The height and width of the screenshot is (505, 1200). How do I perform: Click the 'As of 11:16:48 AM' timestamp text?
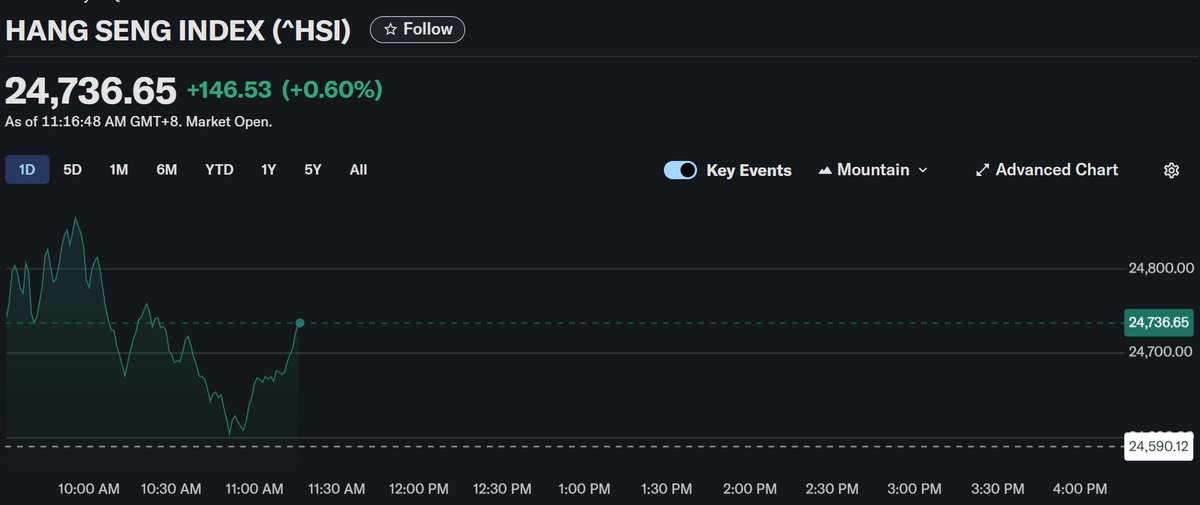pos(139,122)
